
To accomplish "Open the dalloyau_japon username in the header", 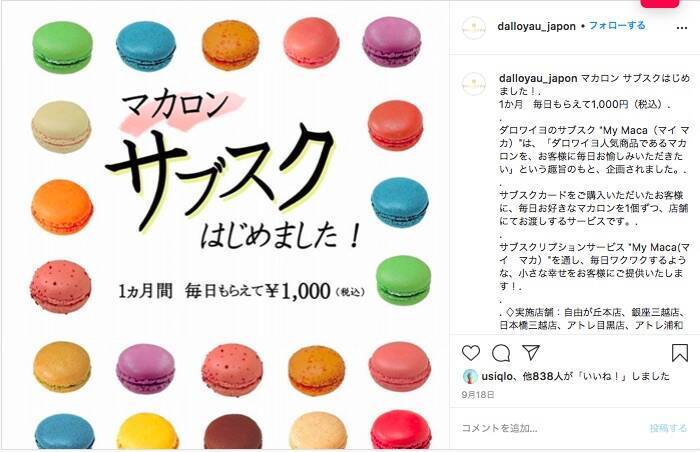I will click(x=536, y=26).
